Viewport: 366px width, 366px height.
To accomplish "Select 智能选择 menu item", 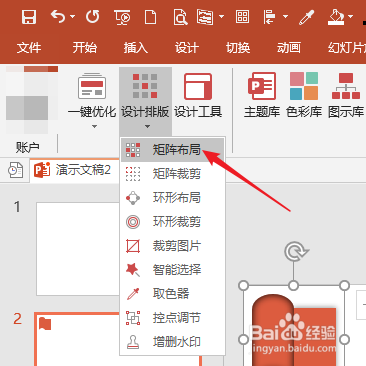I will click(172, 270).
